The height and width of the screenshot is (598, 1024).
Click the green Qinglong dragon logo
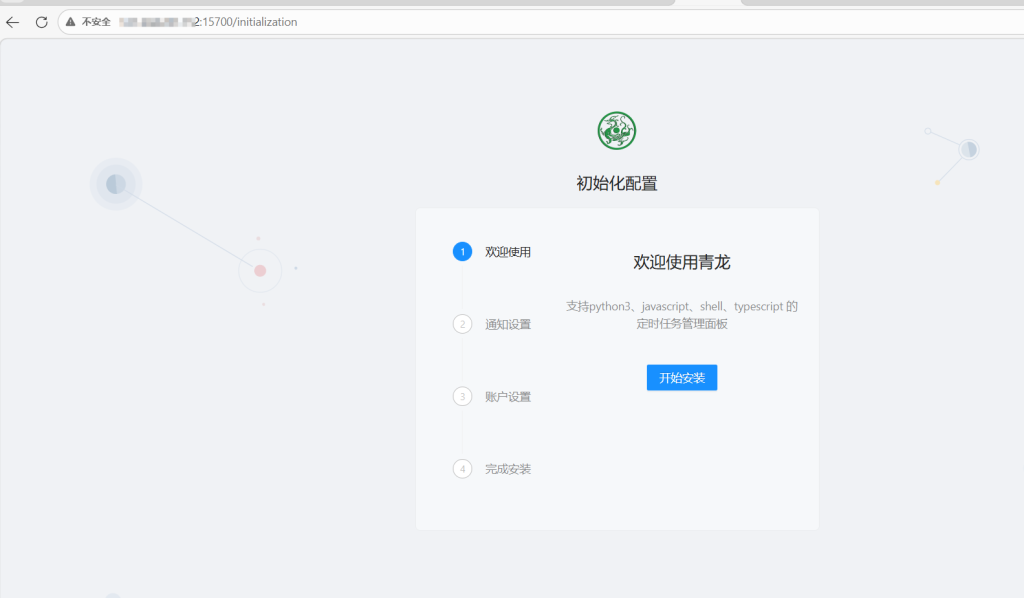click(617, 131)
